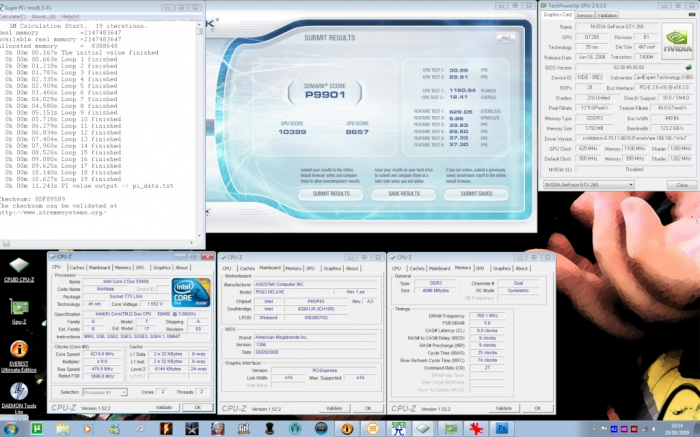This screenshot has width=700, height=437.
Task: Click the NVIDIA GeForce GTX 260 name field
Action: (x=617, y=27)
